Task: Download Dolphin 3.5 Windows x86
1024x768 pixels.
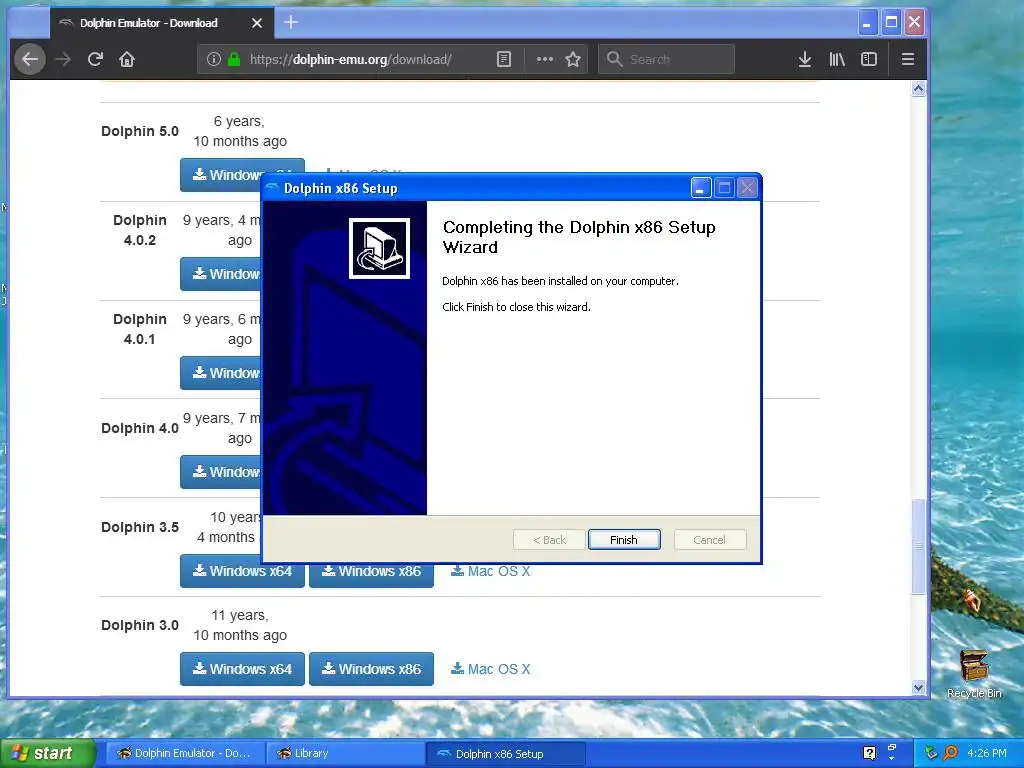Action: pyautogui.click(x=371, y=571)
